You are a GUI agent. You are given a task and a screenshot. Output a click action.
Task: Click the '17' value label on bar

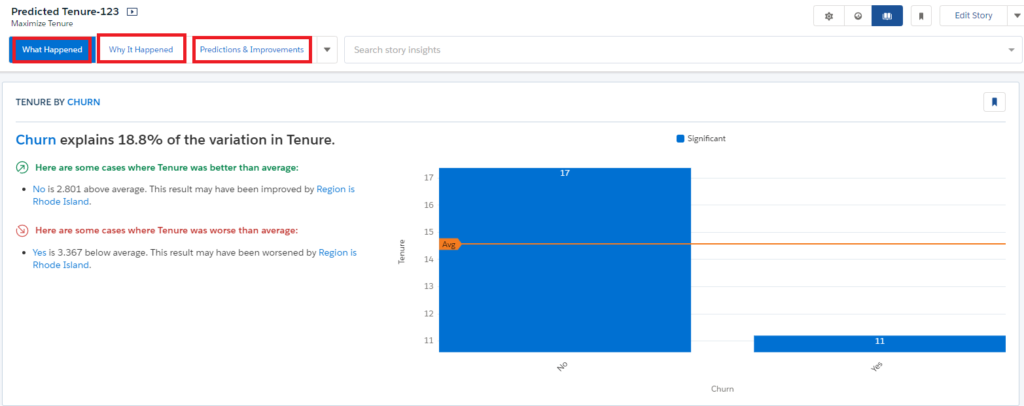(565, 173)
